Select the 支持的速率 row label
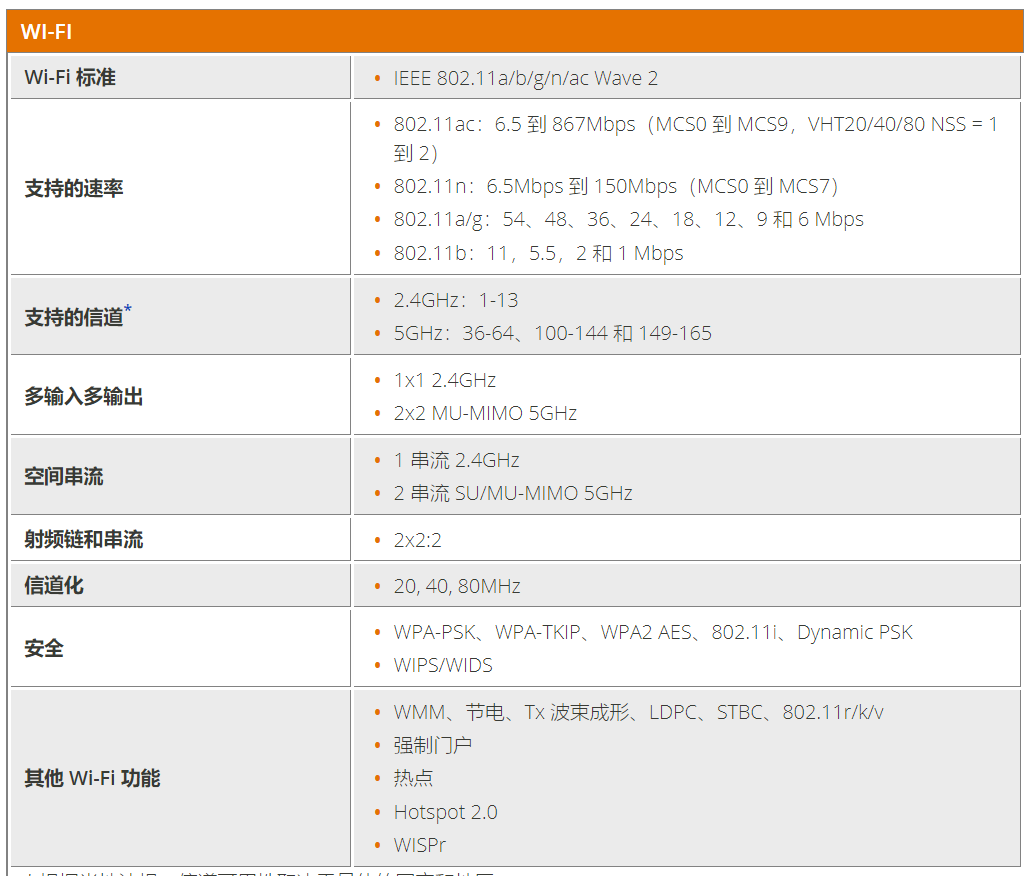The width and height of the screenshot is (1028, 876). 74,189
